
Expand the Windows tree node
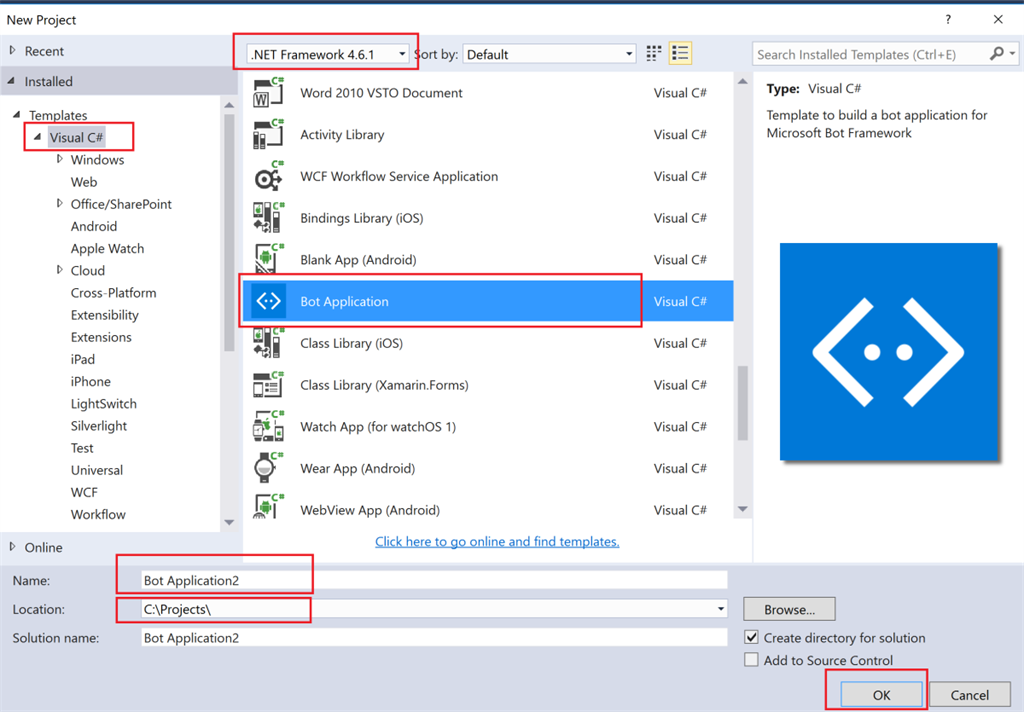[59, 159]
